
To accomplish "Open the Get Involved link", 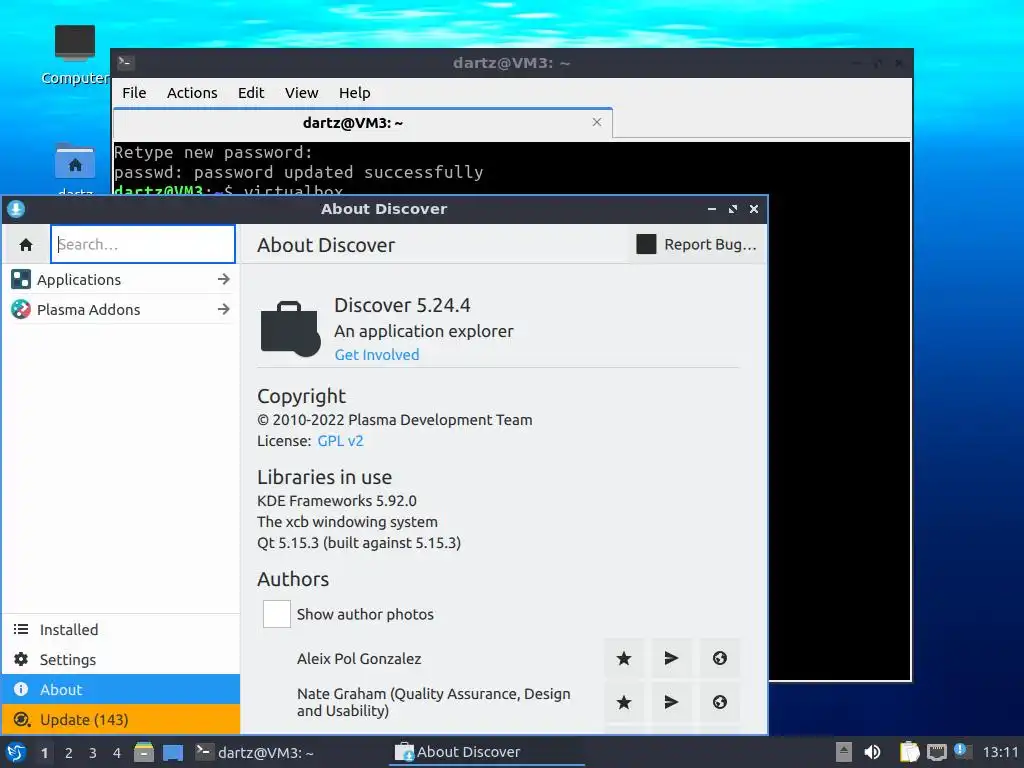I will 377,355.
